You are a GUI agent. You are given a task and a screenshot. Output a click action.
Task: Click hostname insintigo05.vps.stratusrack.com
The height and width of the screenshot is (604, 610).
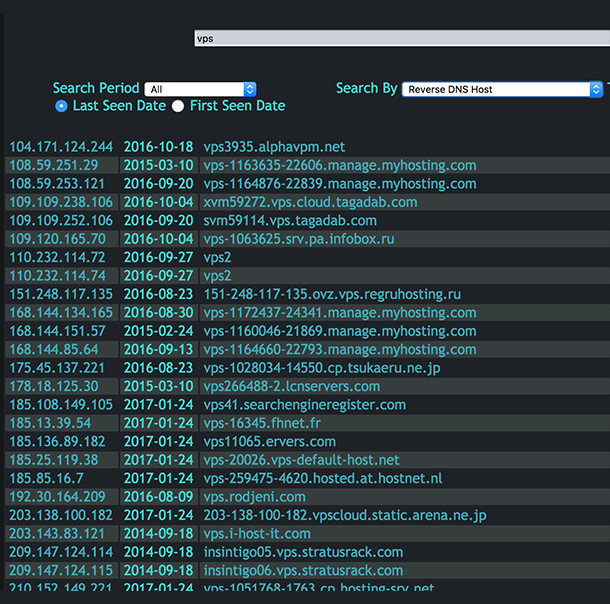[x=303, y=552]
